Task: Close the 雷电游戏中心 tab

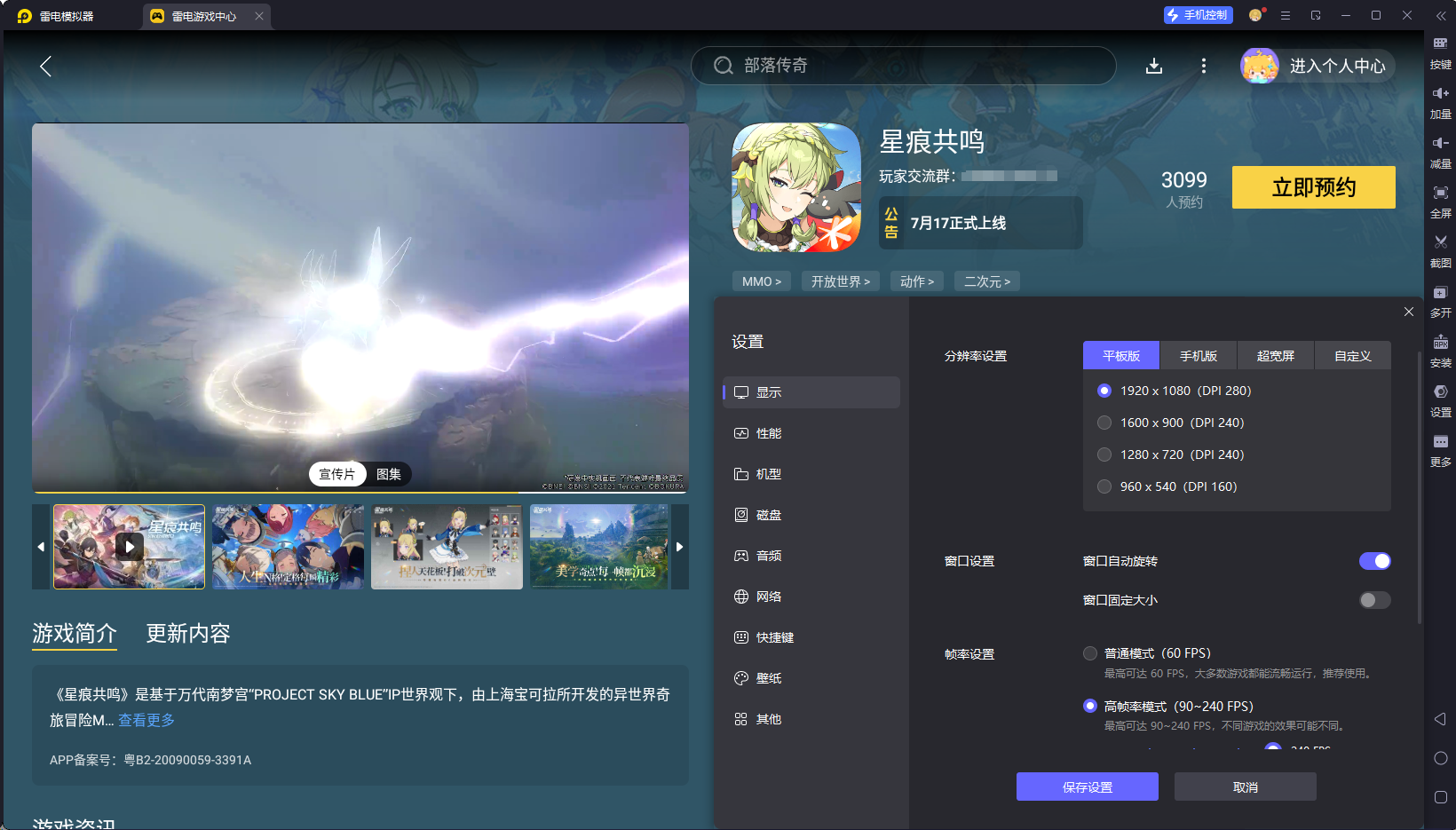Action: pos(258,16)
